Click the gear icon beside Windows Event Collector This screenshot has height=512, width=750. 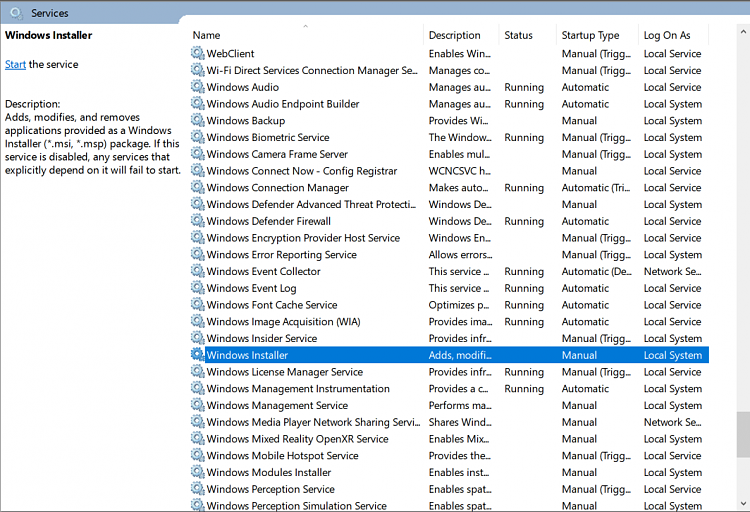click(x=198, y=271)
